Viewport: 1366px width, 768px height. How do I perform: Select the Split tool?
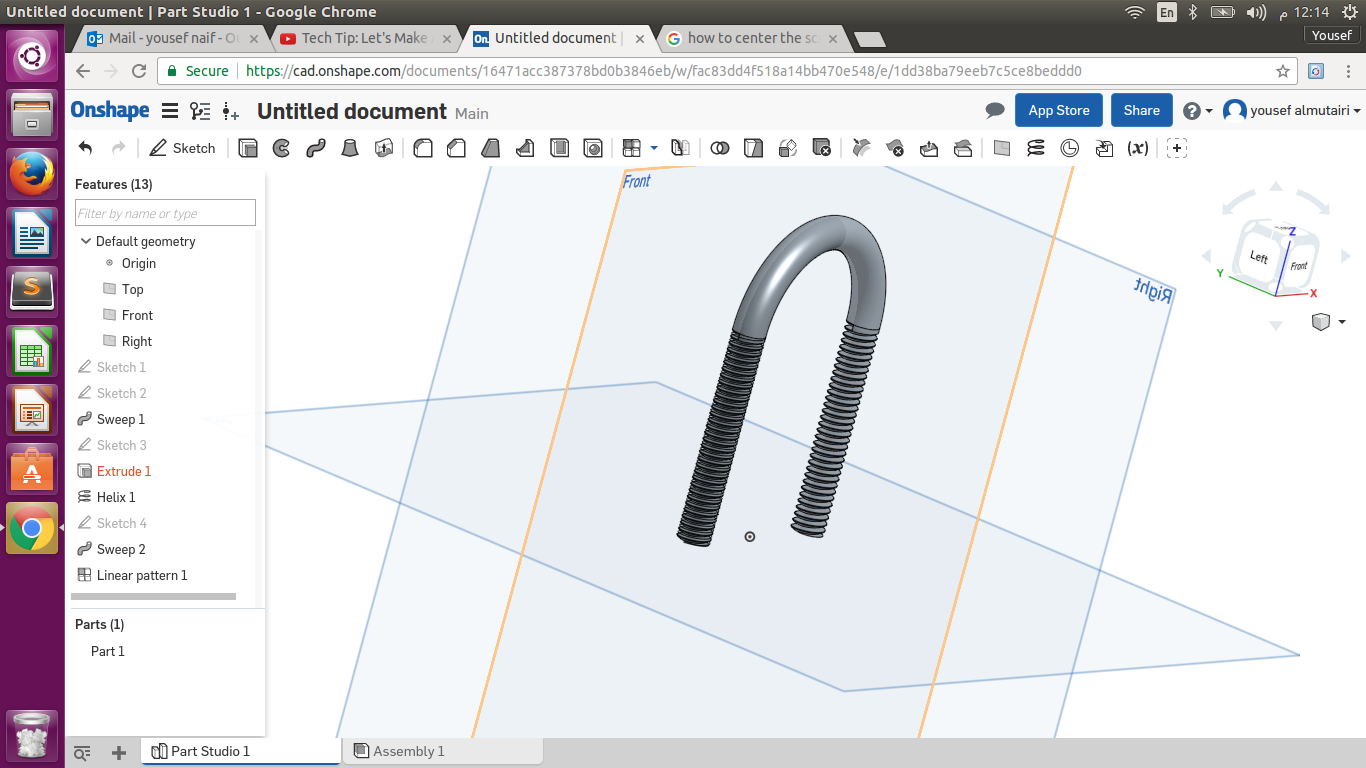(754, 148)
